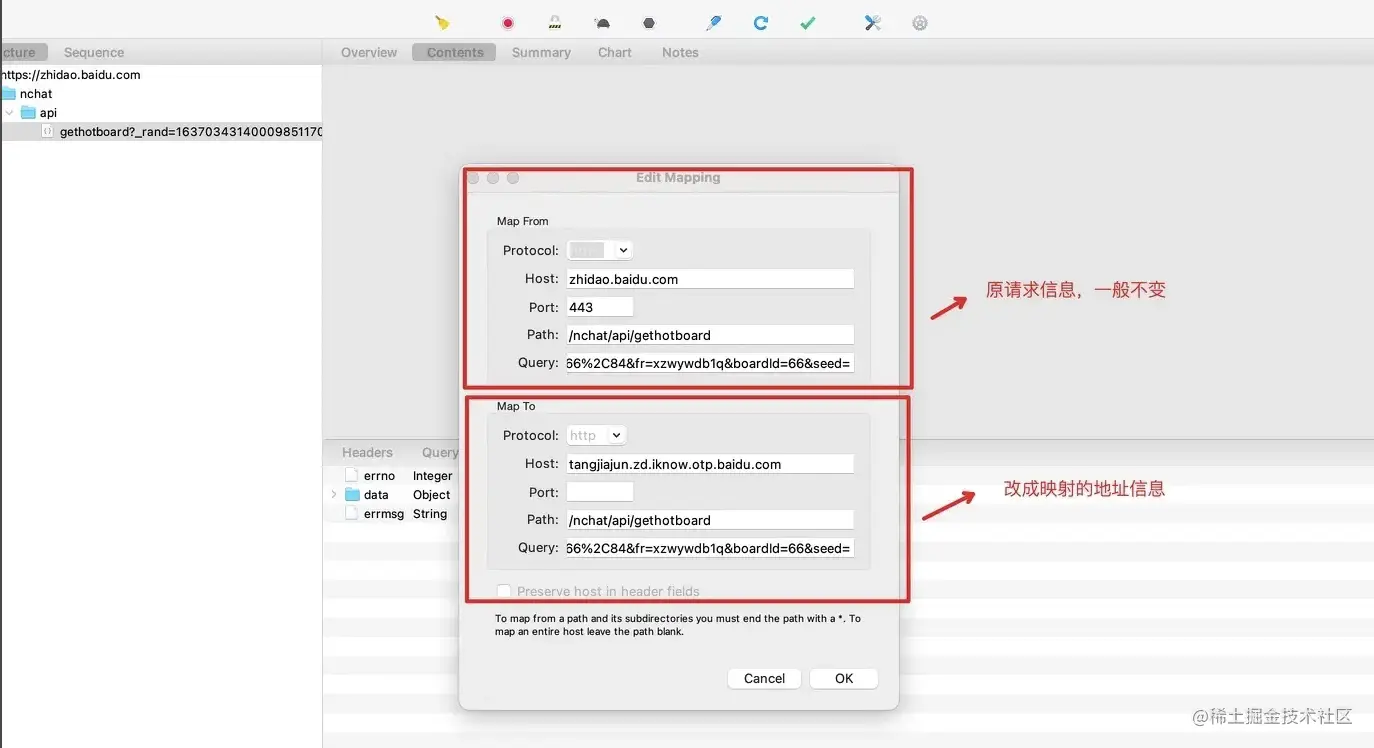Viewport: 1374px width, 748px height.
Task: Click the Map From Port field 443
Action: [600, 307]
